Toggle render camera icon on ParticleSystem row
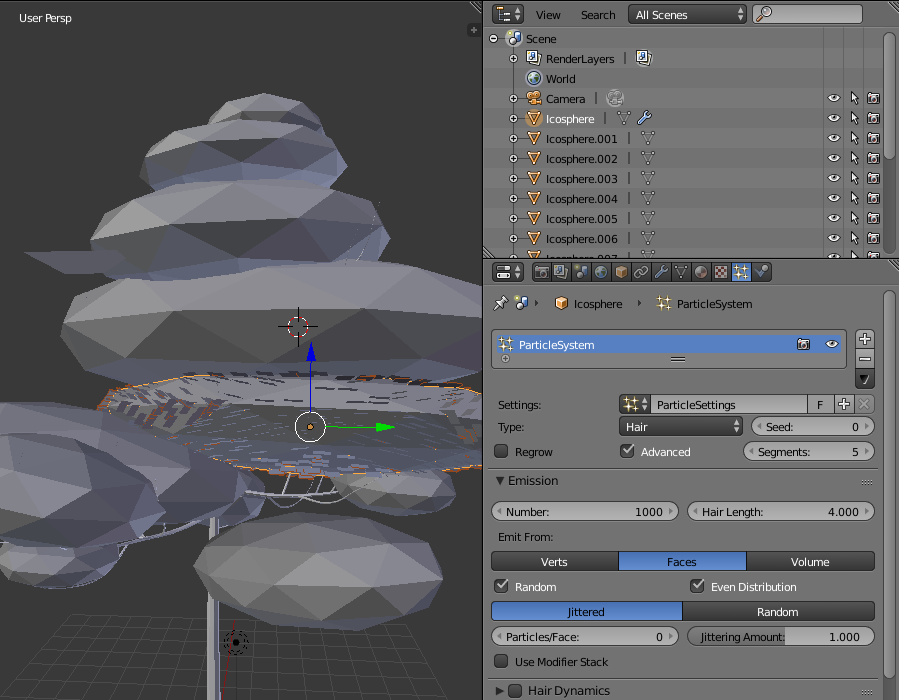899x700 pixels. [x=803, y=344]
